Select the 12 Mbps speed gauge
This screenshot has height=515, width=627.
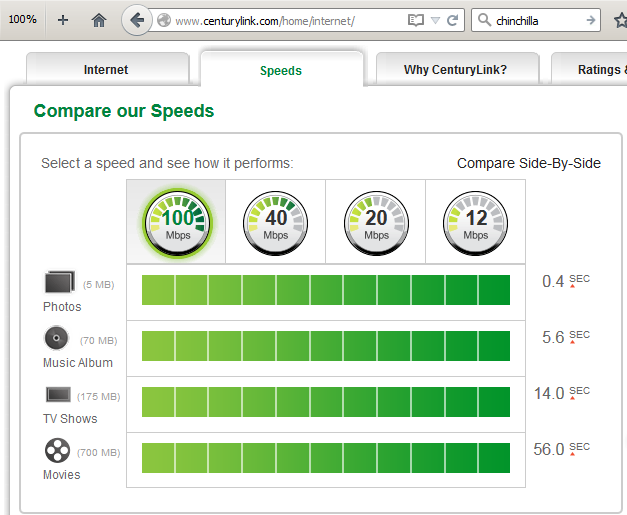[x=475, y=223]
